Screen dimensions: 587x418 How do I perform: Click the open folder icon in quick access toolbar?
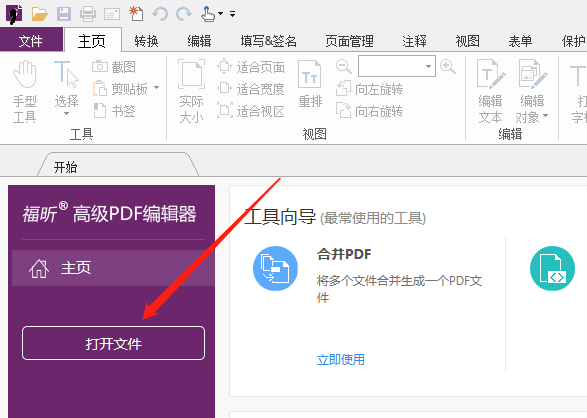click(39, 14)
